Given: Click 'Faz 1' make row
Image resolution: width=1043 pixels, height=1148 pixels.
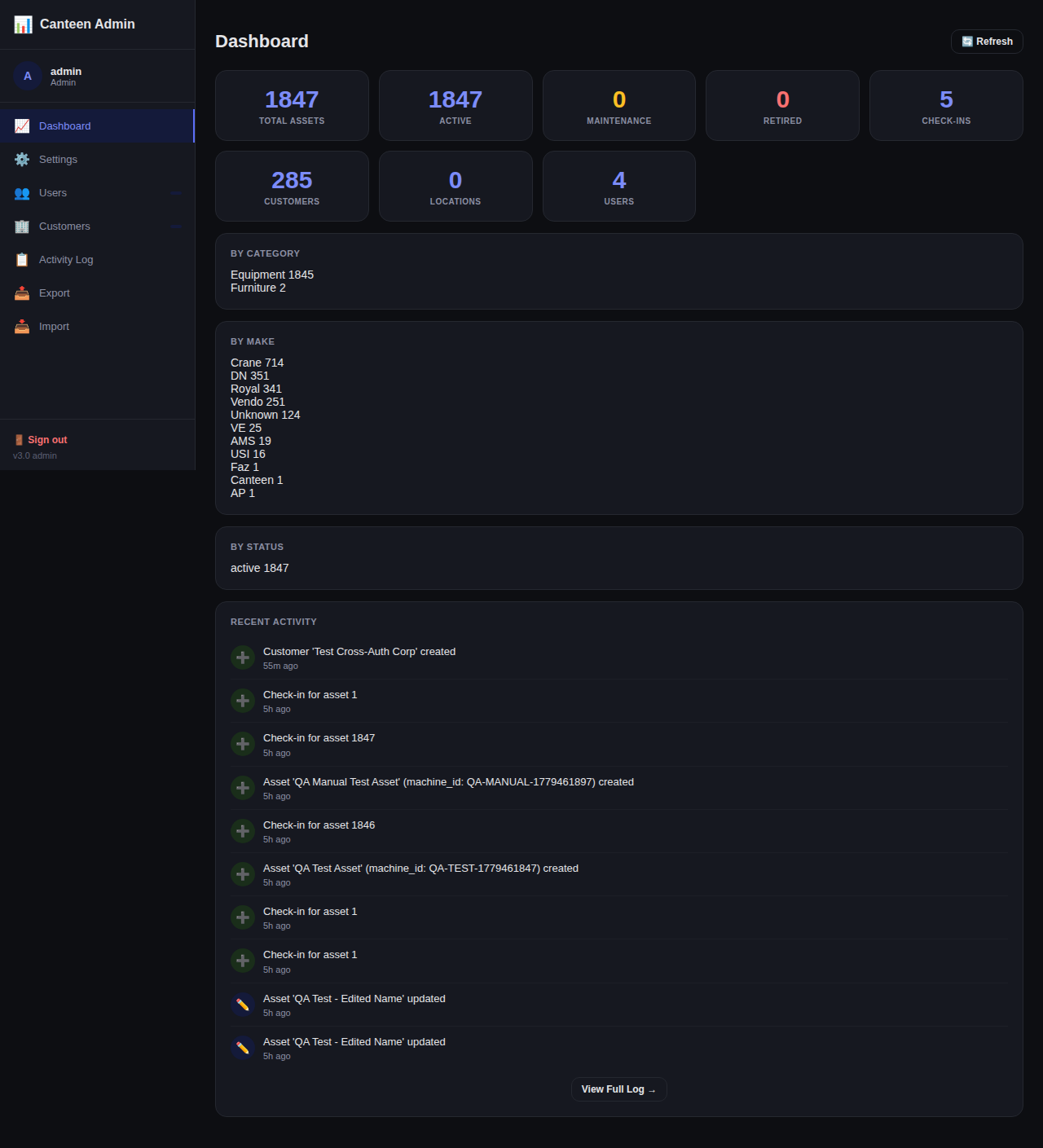Looking at the screenshot, I should (x=244, y=467).
